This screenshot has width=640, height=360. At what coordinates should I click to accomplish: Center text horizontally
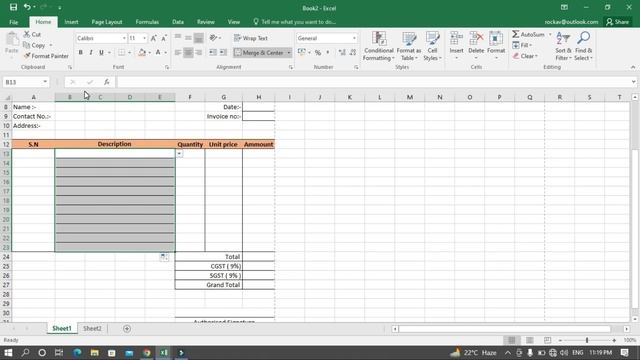tap(188, 53)
